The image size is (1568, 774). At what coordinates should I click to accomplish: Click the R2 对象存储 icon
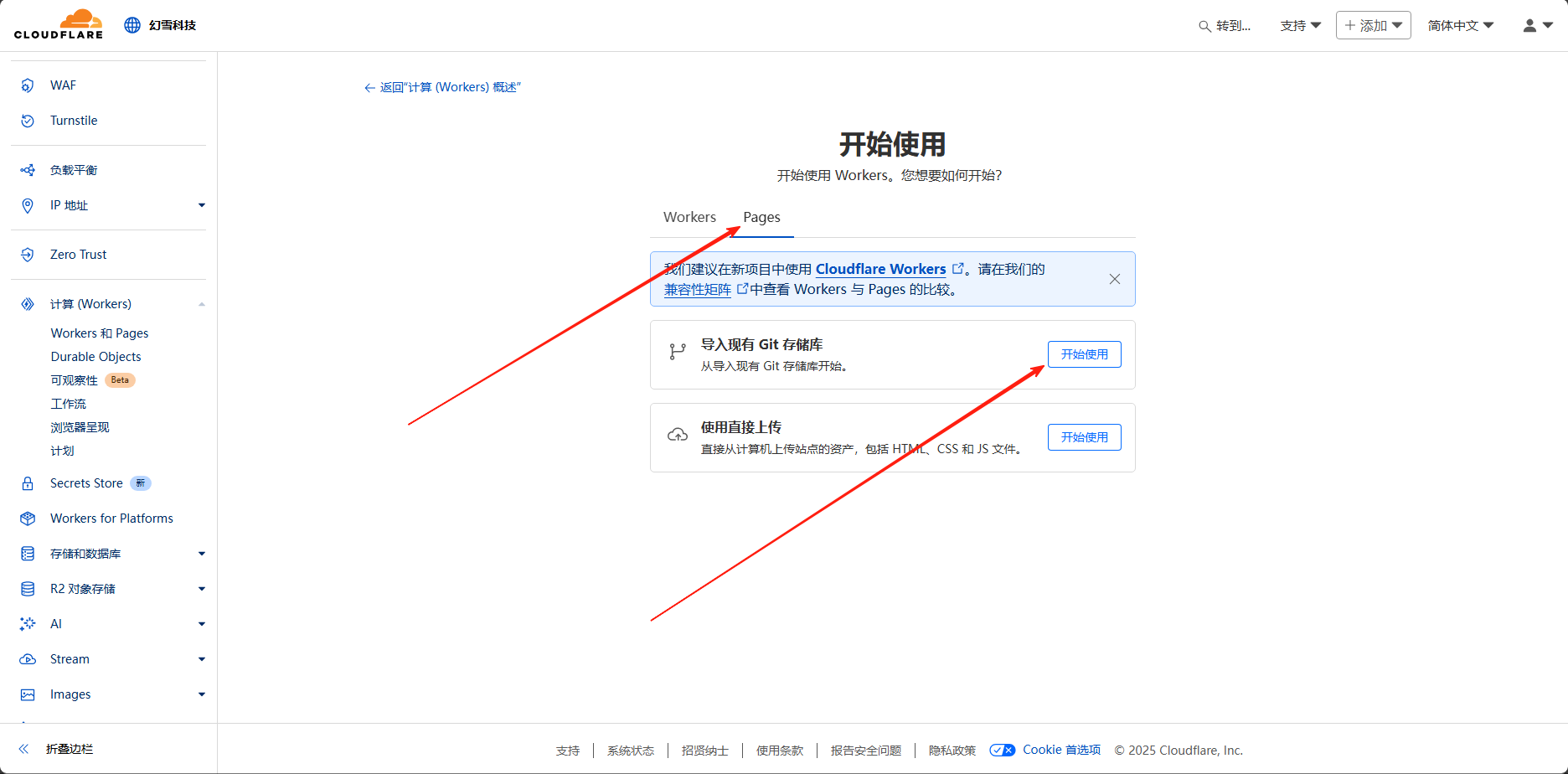(28, 589)
